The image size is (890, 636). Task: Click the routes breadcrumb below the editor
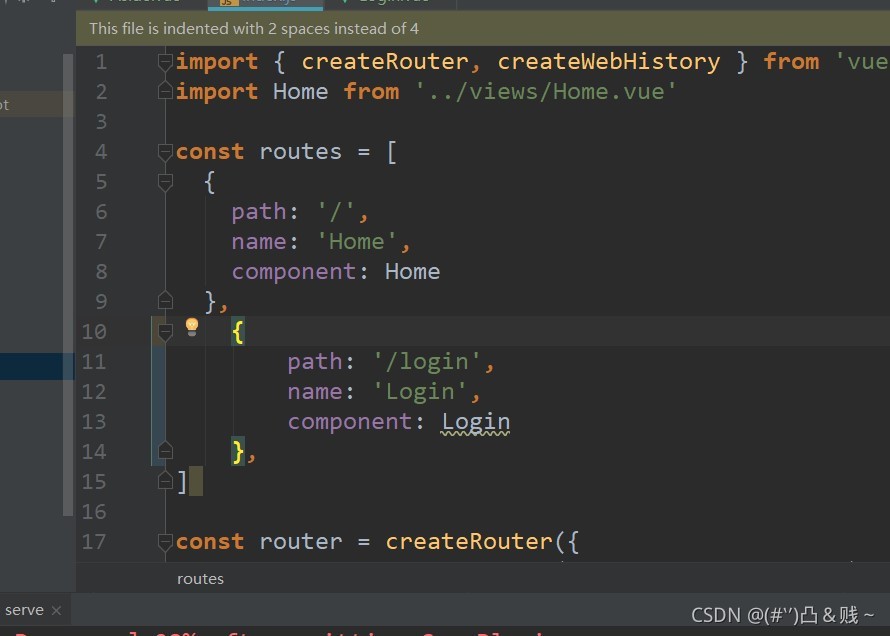click(x=200, y=579)
